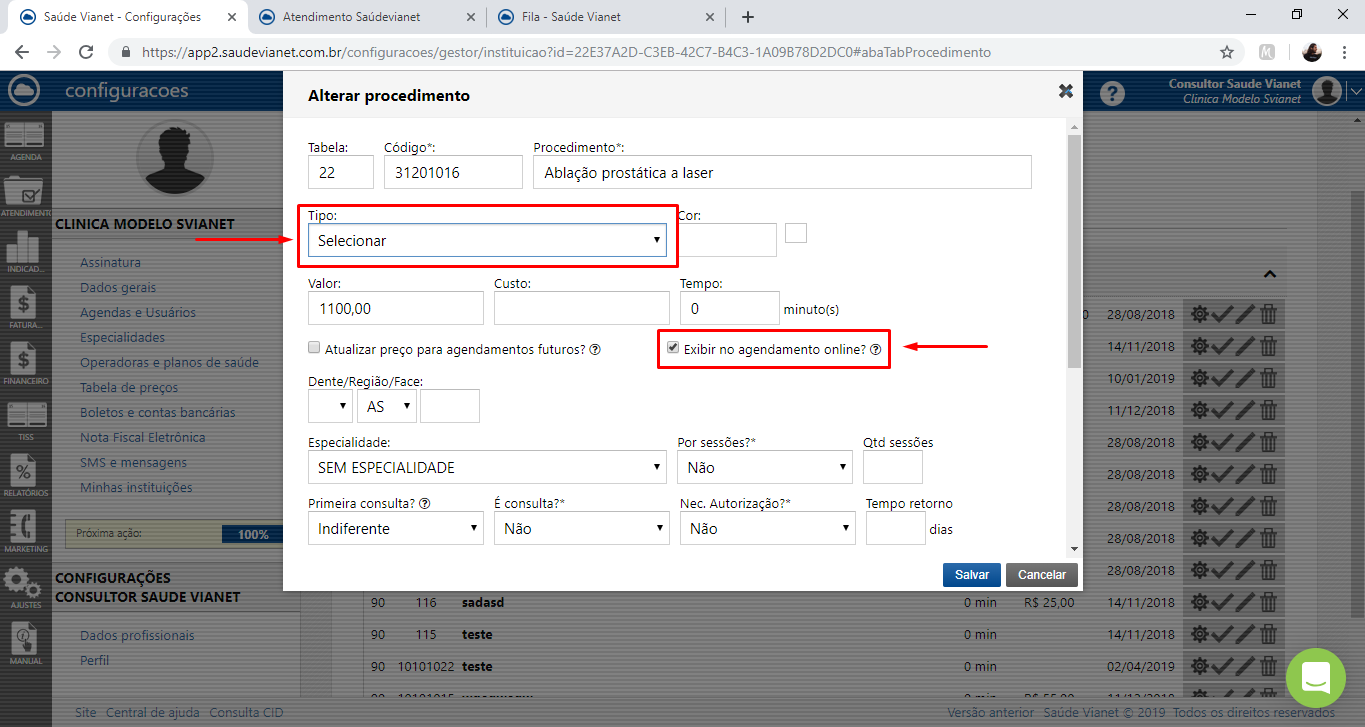Screen dimensions: 1365x727
Task: Open the Assinatura settings link
Action: pos(110,263)
